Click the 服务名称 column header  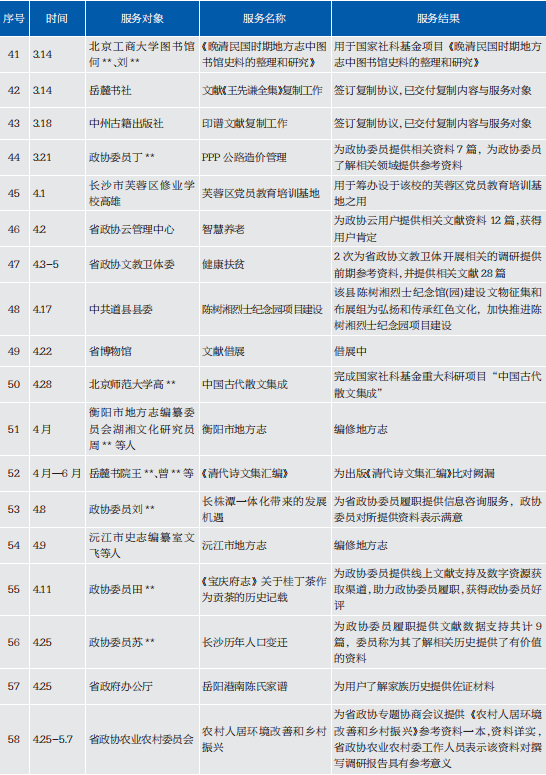(265, 18)
